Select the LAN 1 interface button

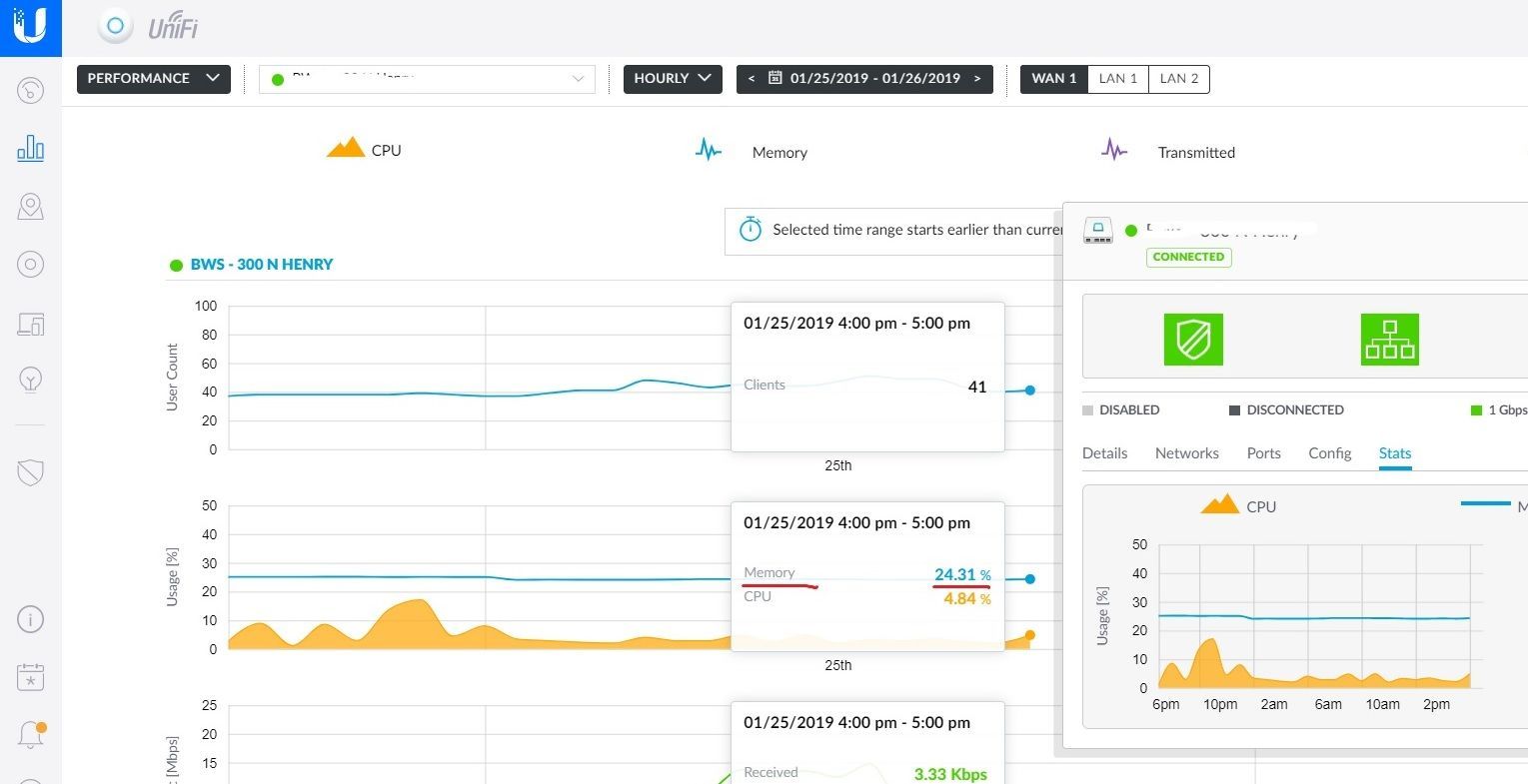[x=1117, y=79]
